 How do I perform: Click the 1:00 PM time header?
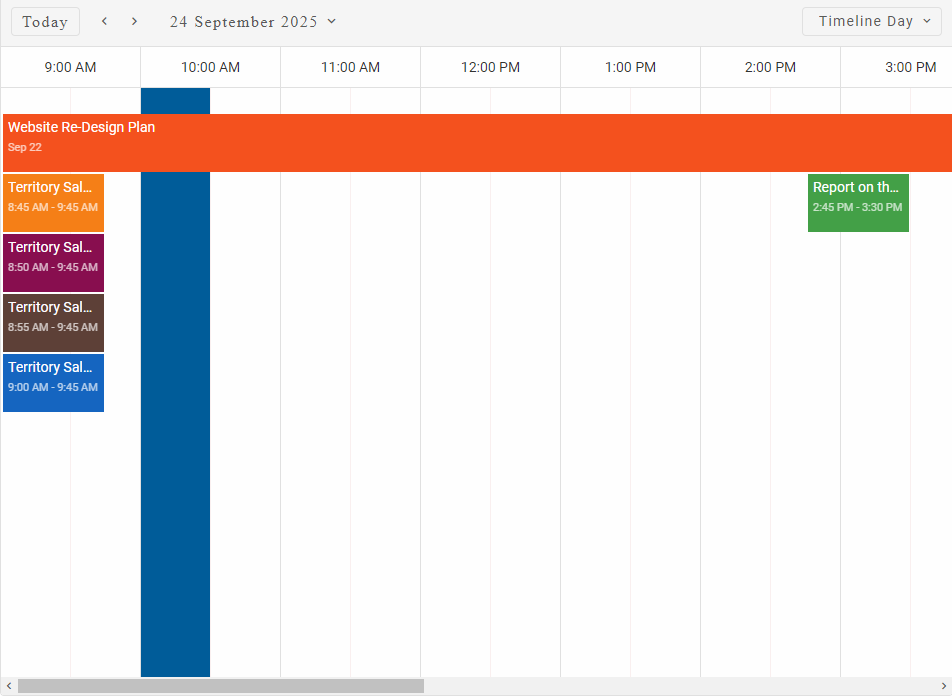[630, 67]
